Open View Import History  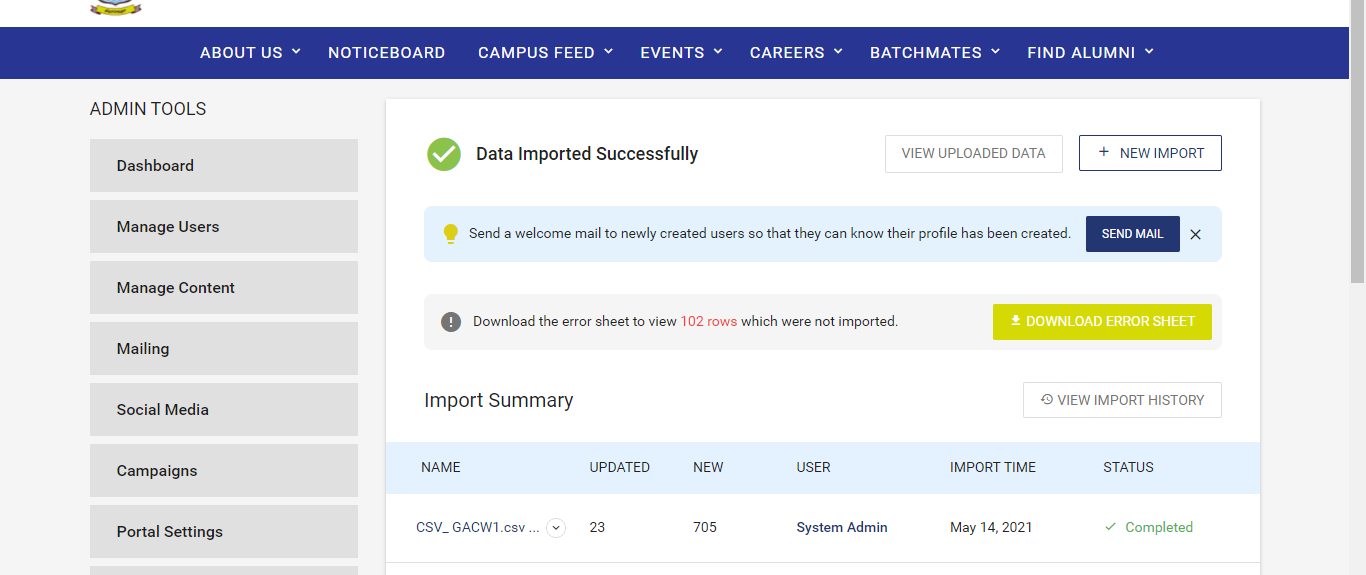(x=1122, y=400)
